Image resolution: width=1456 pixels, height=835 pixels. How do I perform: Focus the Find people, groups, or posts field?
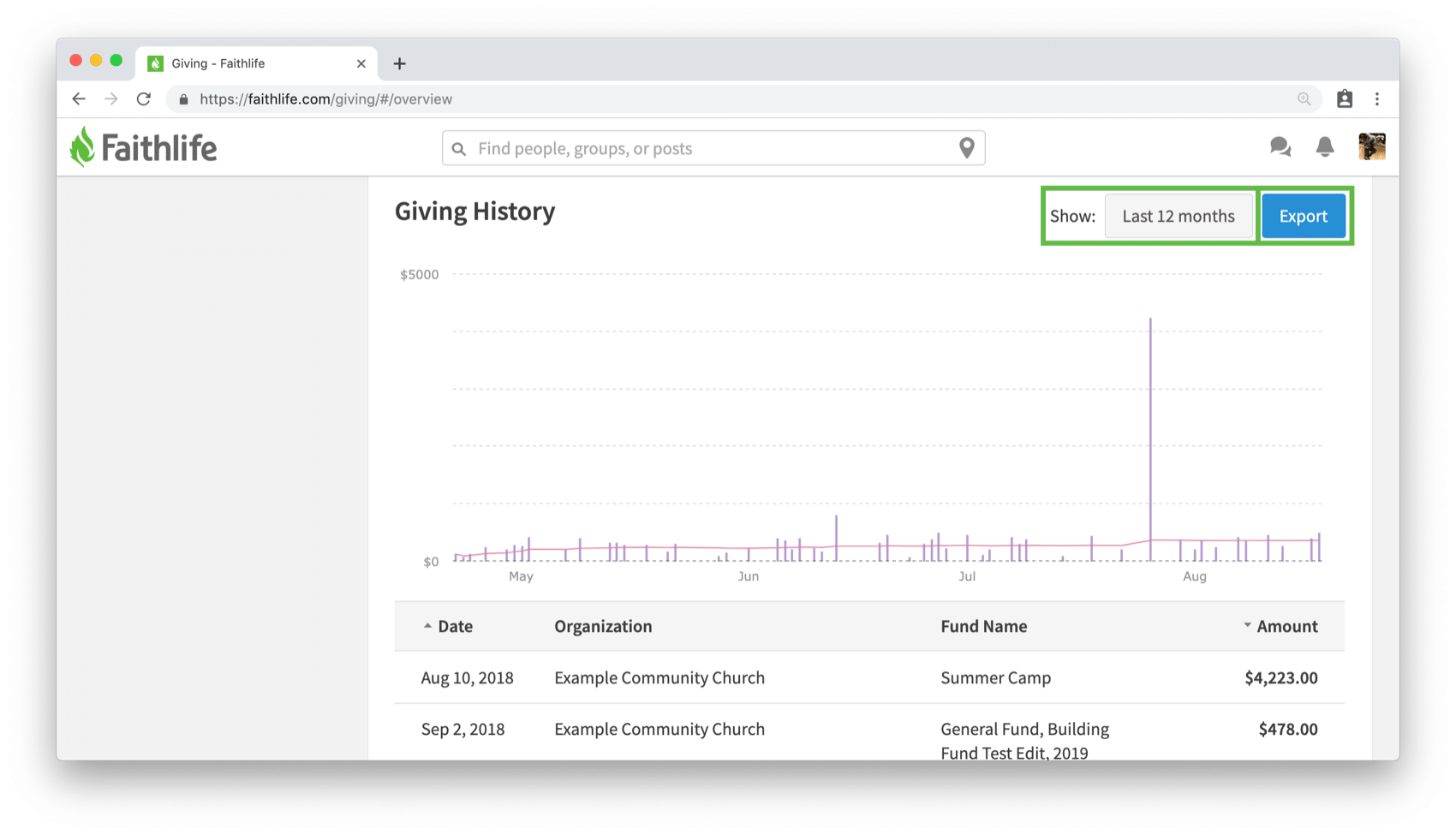(x=713, y=148)
